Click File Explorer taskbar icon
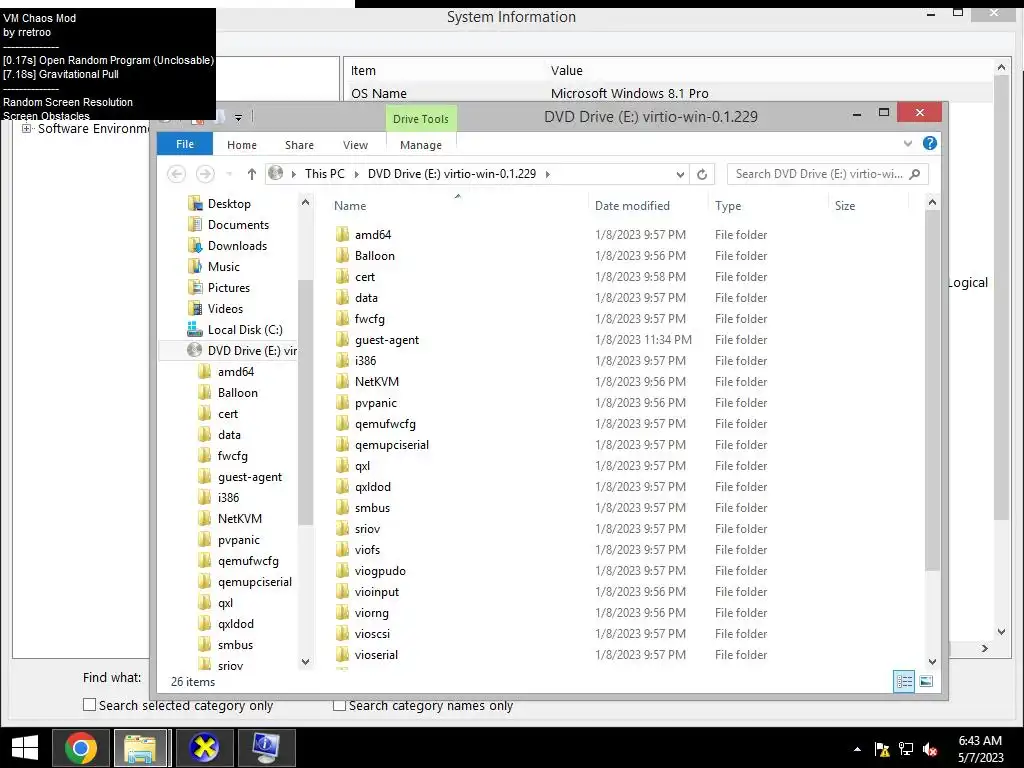Screen dimensions: 1024x768 coord(141,748)
